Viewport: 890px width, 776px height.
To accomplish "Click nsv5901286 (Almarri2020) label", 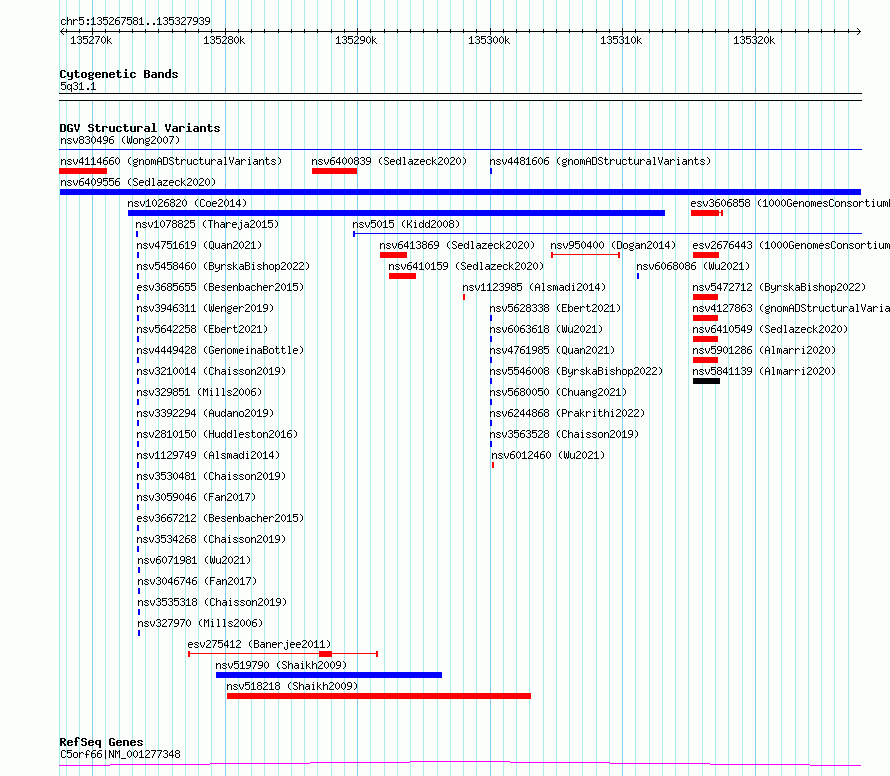I will pyautogui.click(x=764, y=350).
